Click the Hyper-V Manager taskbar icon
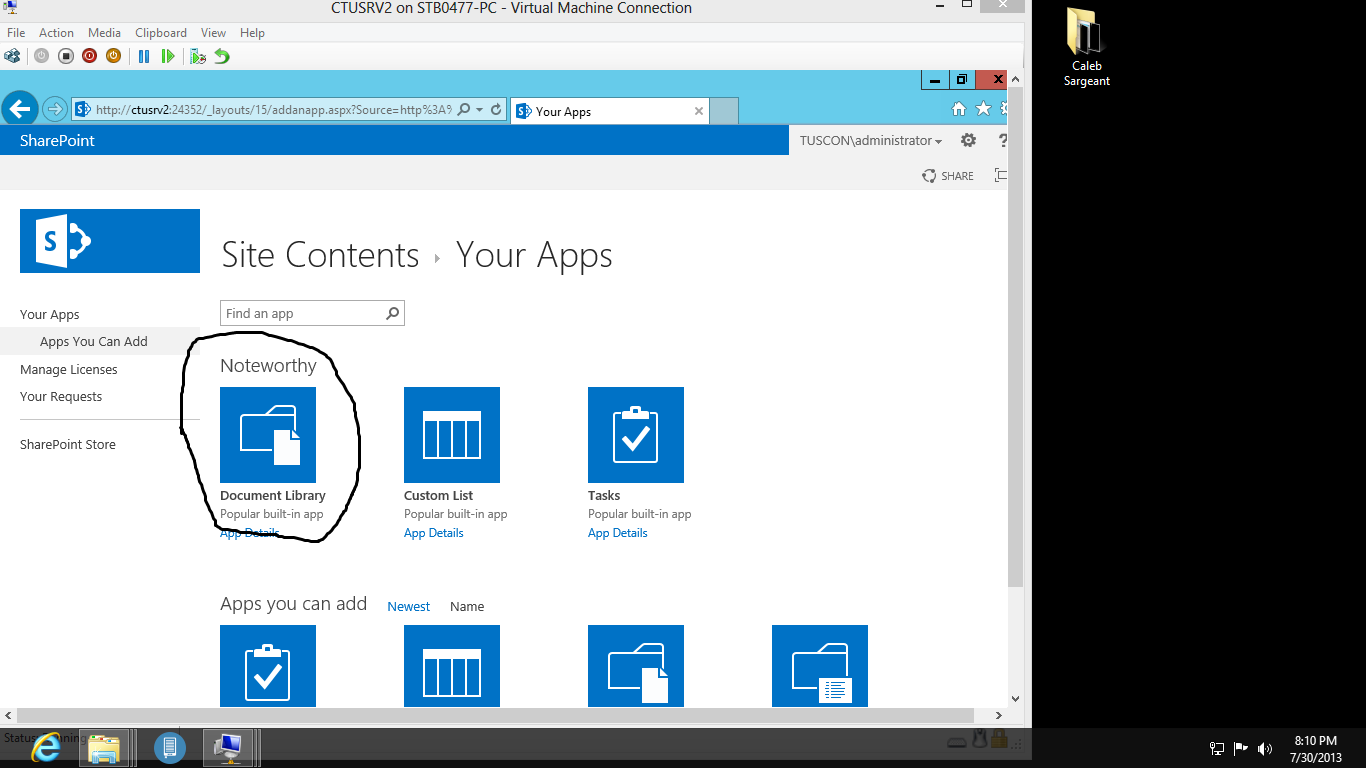The image size is (1366, 768). click(x=170, y=747)
